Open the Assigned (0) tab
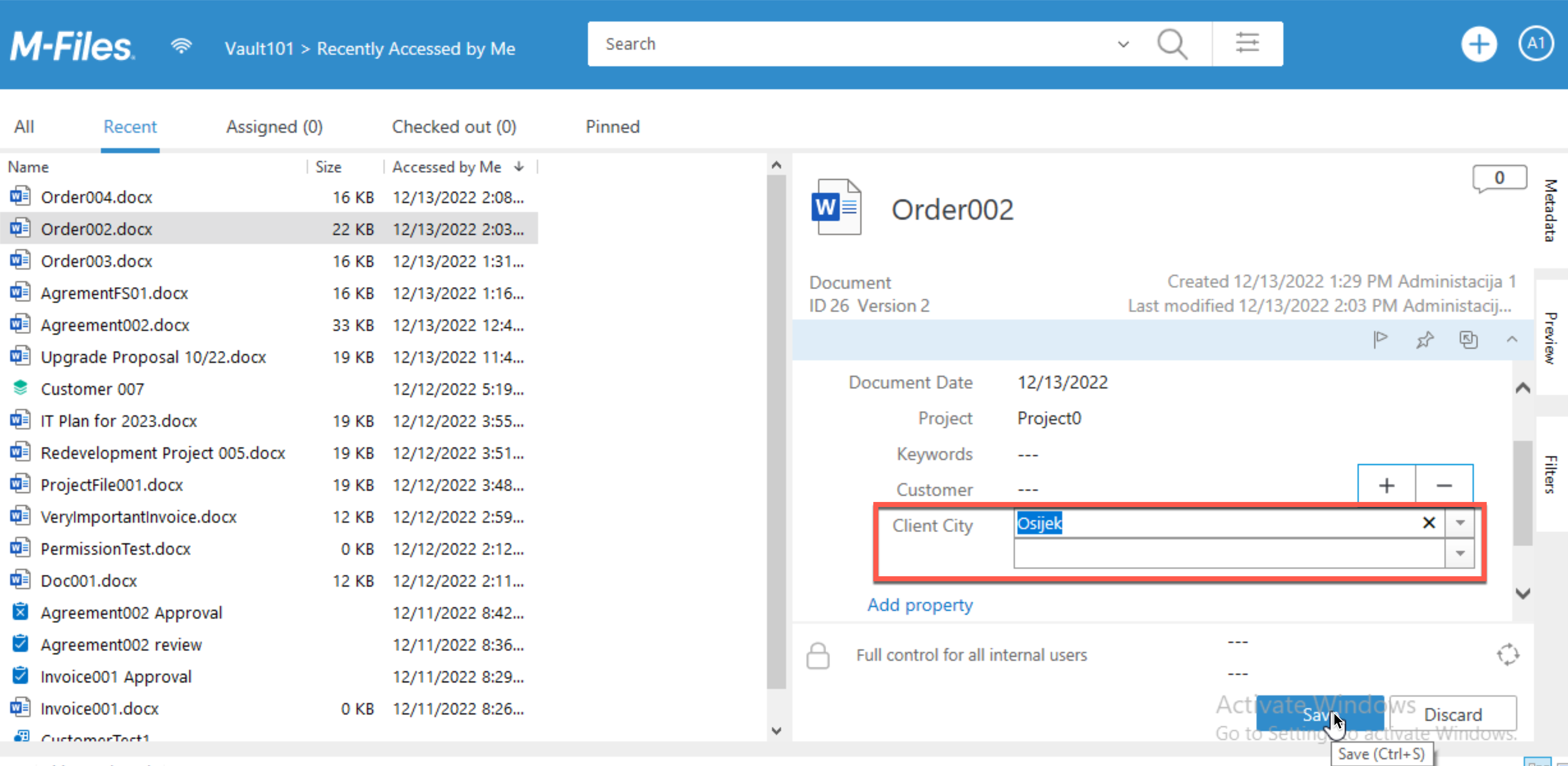Screen dimensions: 1568x766 click(274, 126)
